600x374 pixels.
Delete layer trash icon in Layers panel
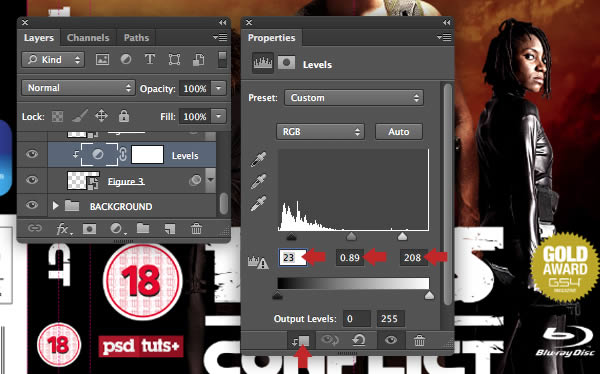[196, 229]
